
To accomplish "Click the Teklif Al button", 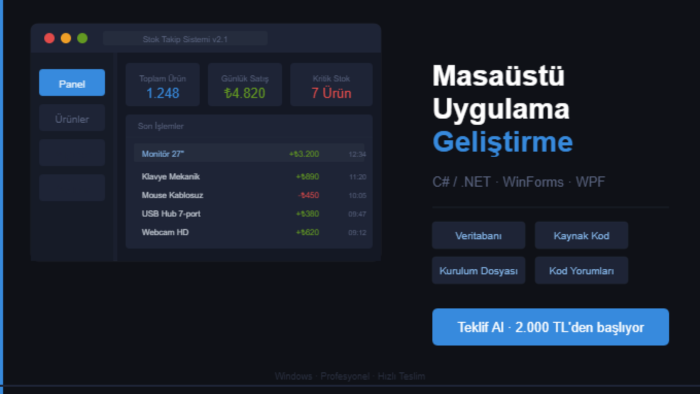I will 550,327.
